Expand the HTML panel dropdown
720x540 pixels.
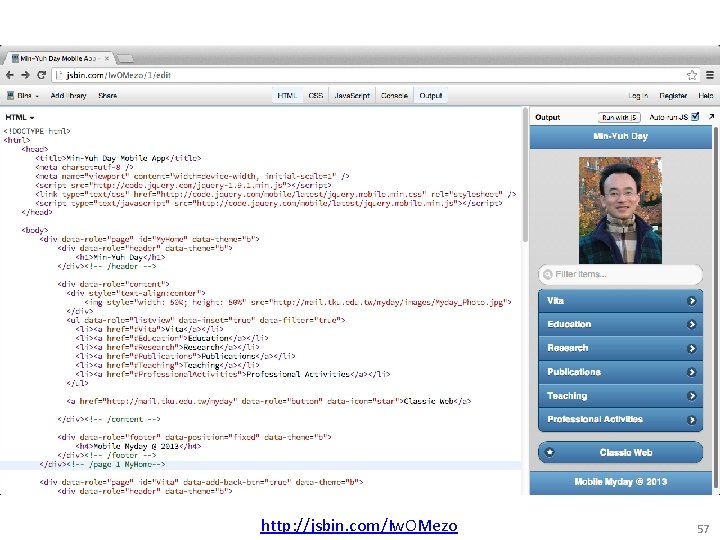pos(19,118)
